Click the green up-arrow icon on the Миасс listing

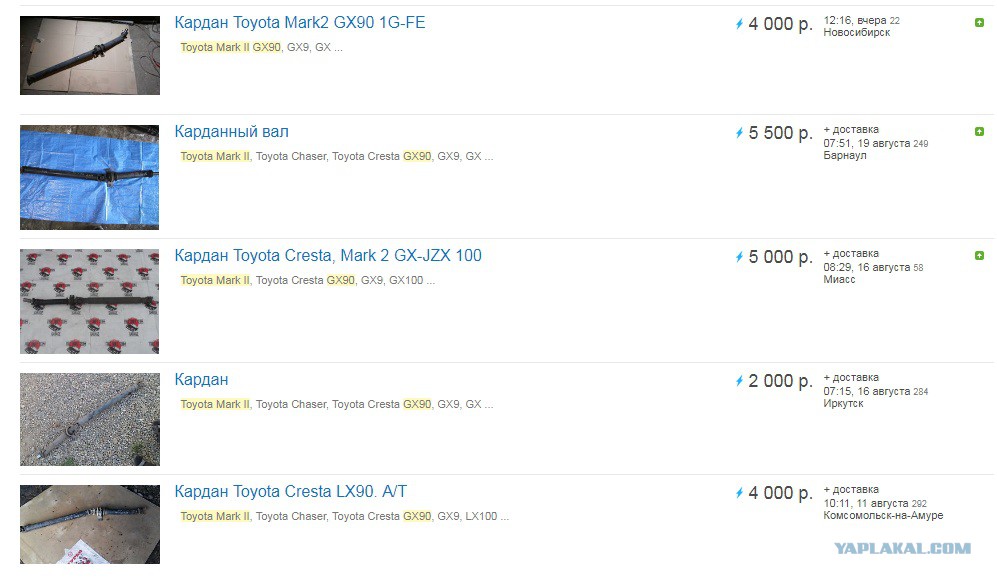coord(979,256)
